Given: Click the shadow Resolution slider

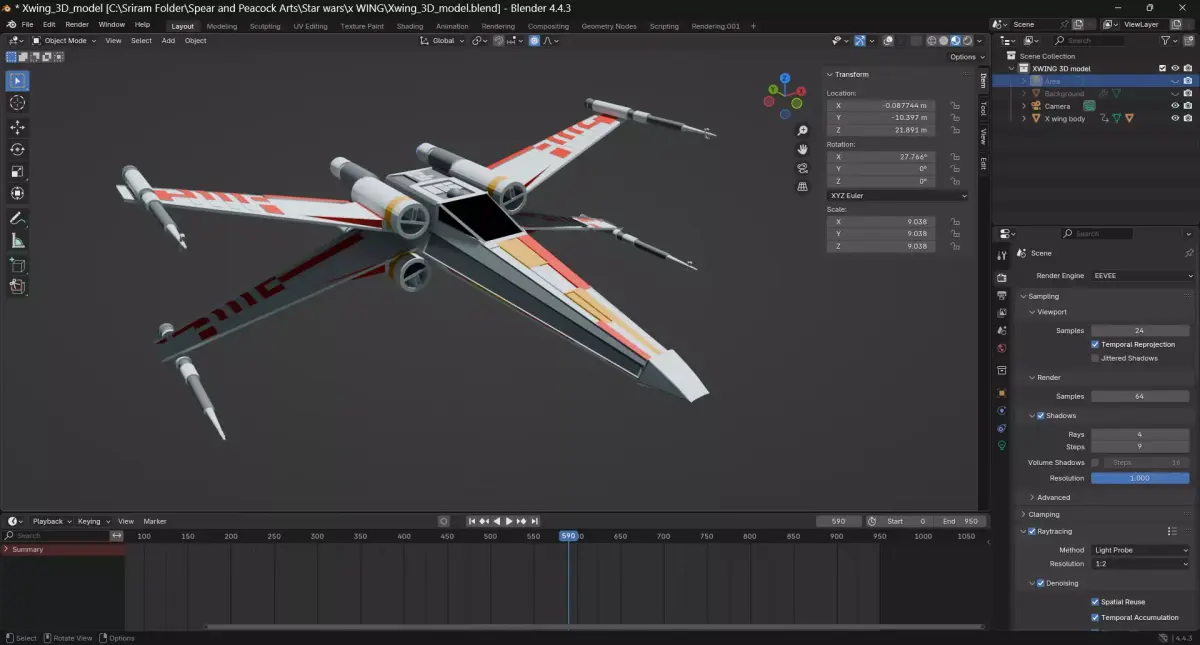Looking at the screenshot, I should [x=1140, y=478].
